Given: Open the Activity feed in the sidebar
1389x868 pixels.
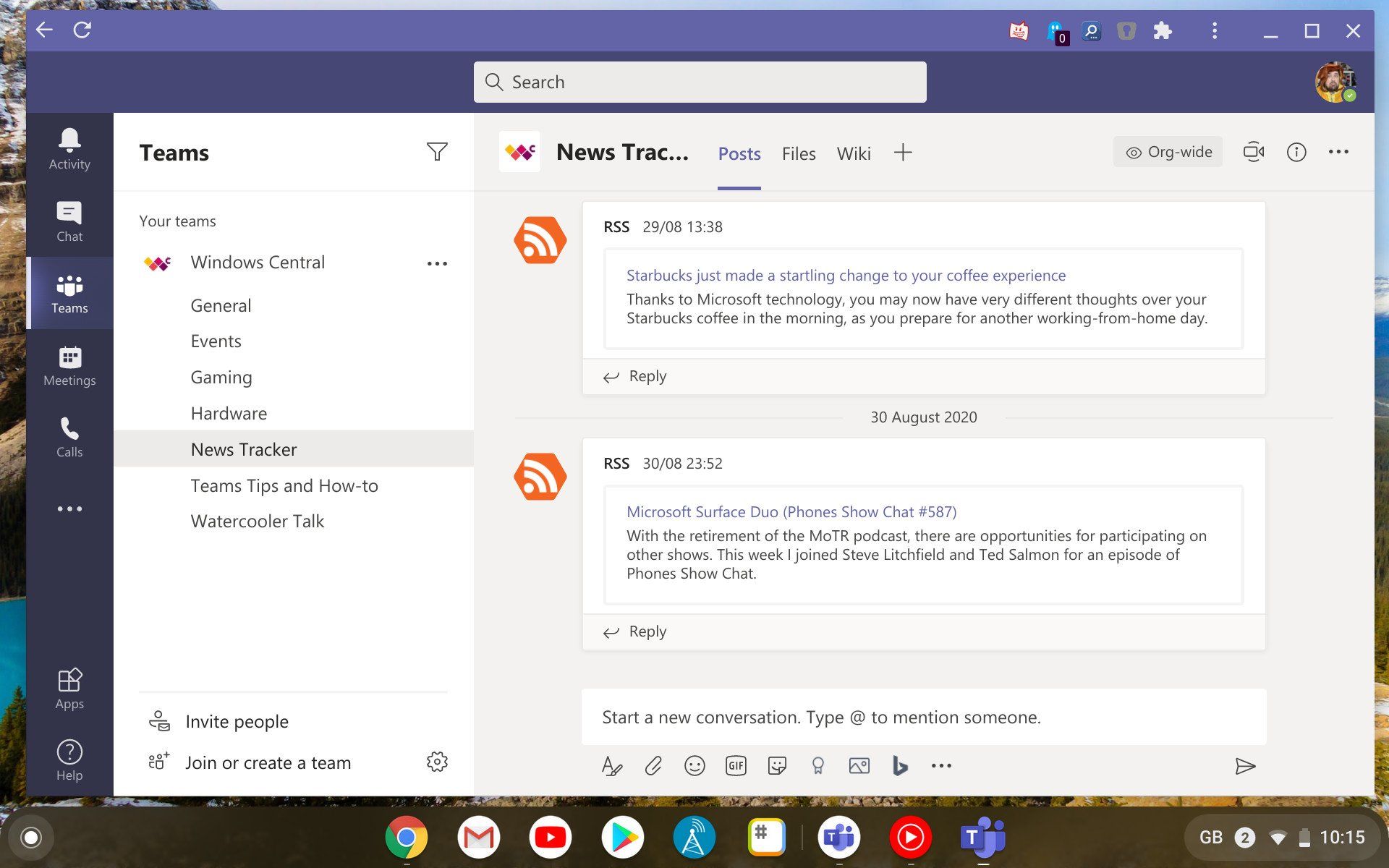Looking at the screenshot, I should click(69, 148).
